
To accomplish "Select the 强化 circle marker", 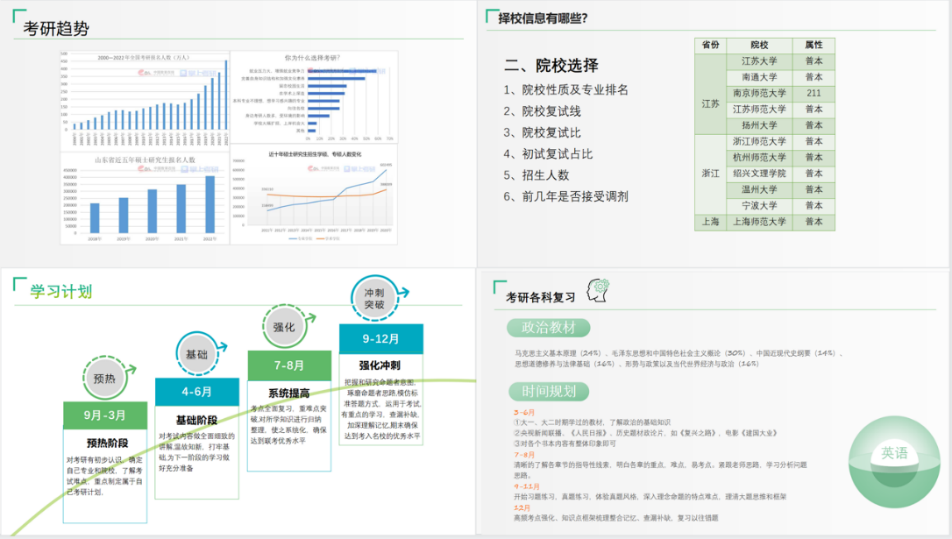I will tap(284, 327).
